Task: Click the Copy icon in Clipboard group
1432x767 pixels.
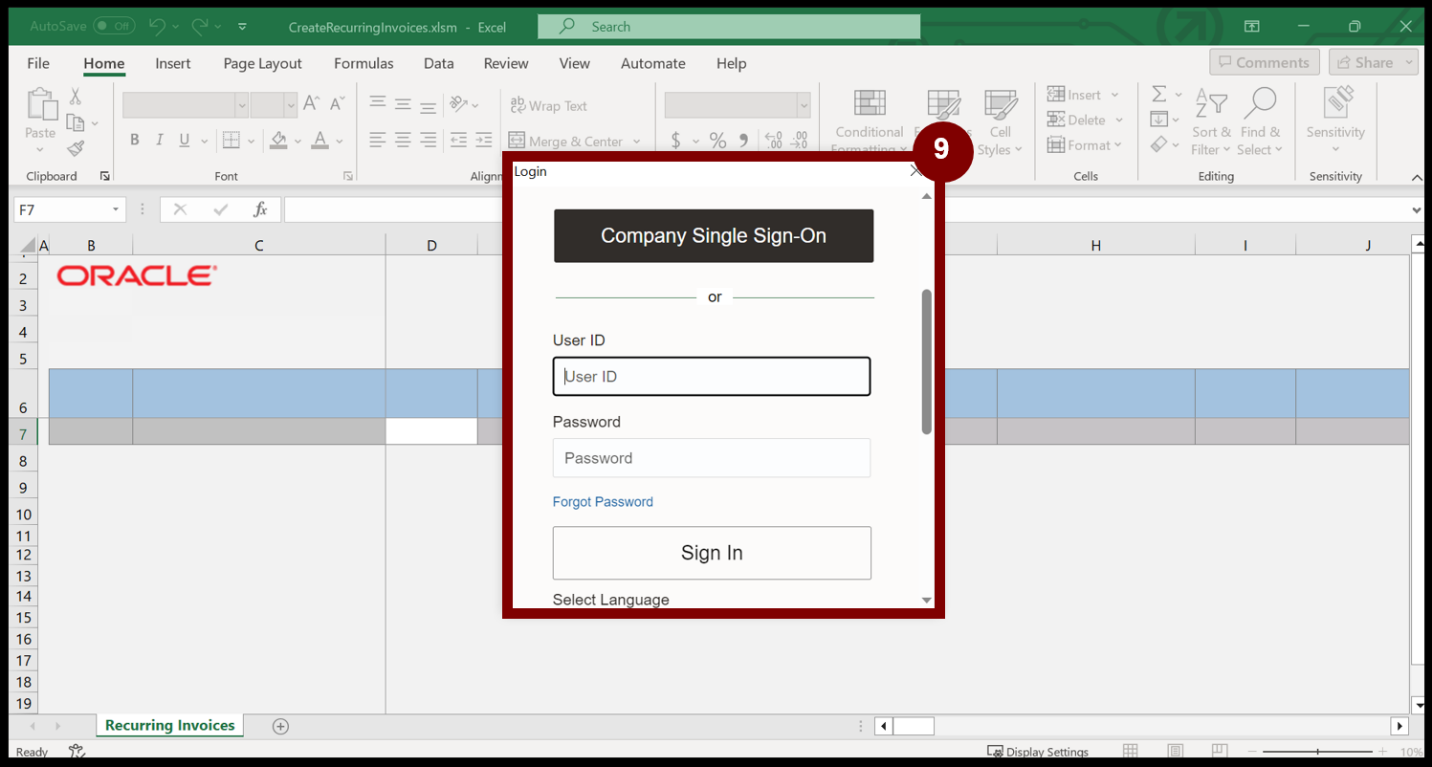Action: (x=76, y=123)
